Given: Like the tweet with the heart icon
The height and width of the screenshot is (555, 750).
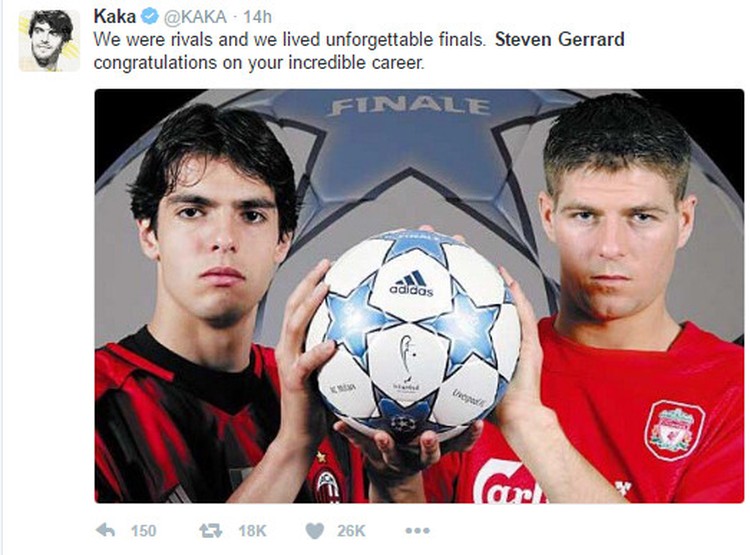Looking at the screenshot, I should [314, 531].
